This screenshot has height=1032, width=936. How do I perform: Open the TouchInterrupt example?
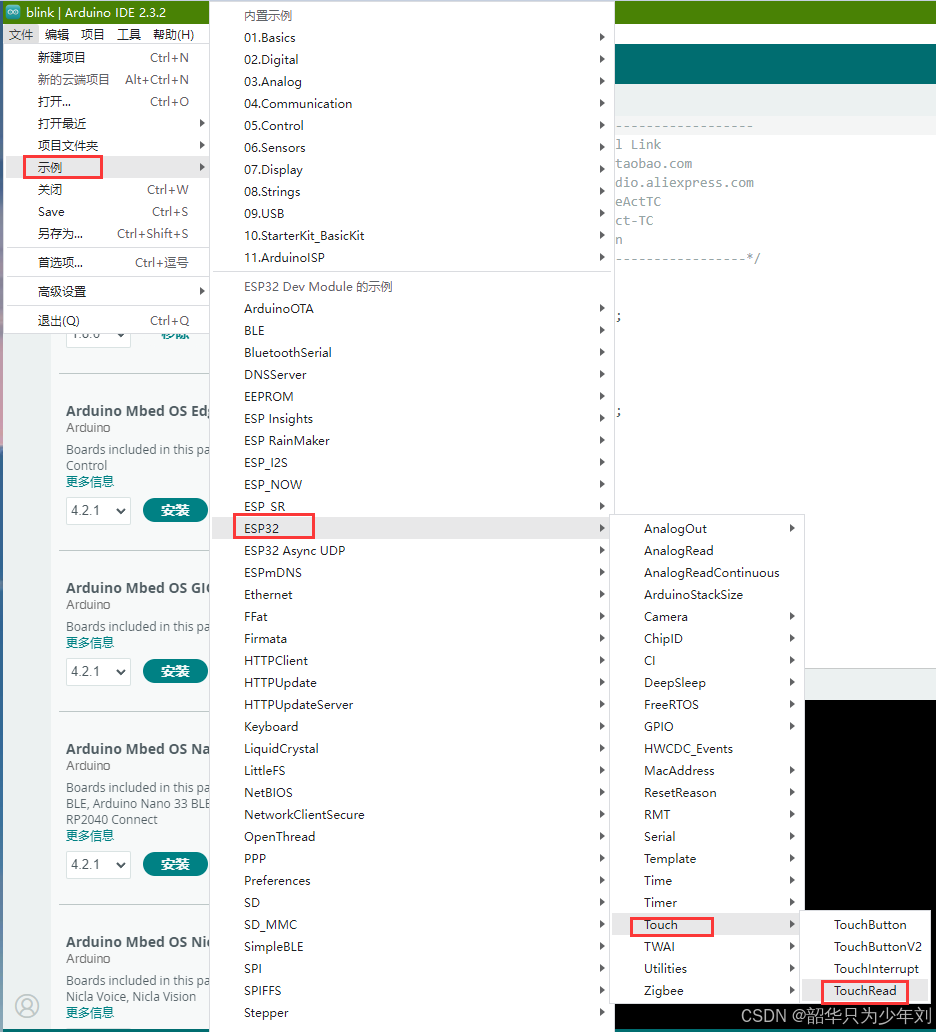(866, 969)
